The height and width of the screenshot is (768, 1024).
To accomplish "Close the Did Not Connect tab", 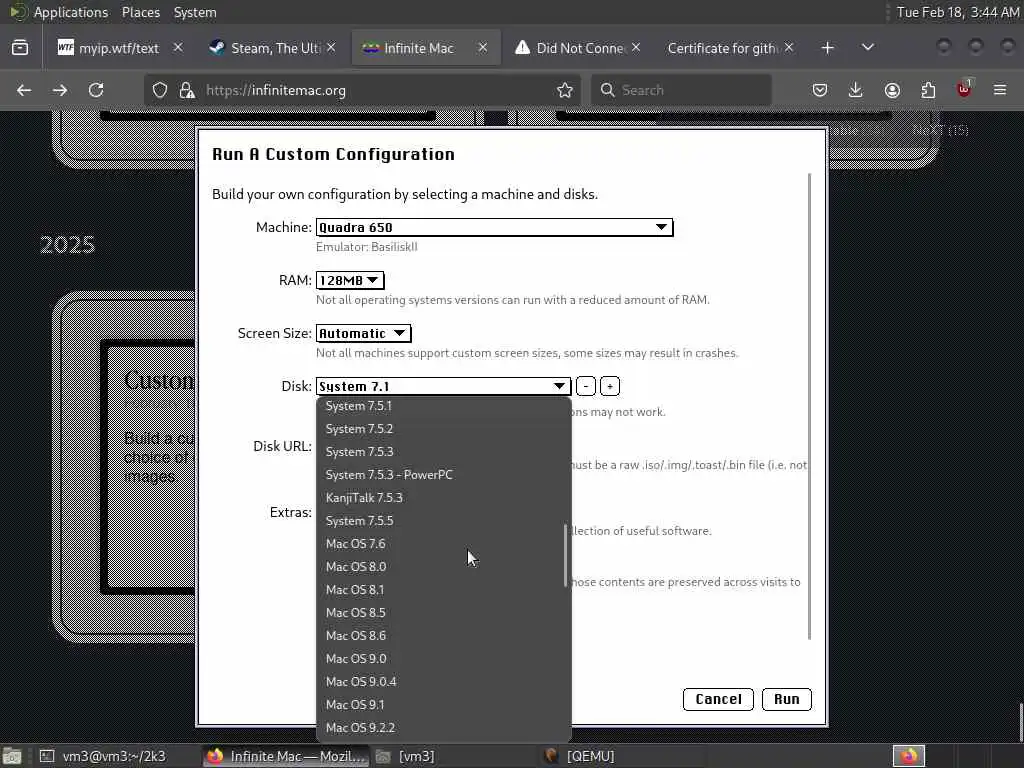I will pyautogui.click(x=636, y=48).
